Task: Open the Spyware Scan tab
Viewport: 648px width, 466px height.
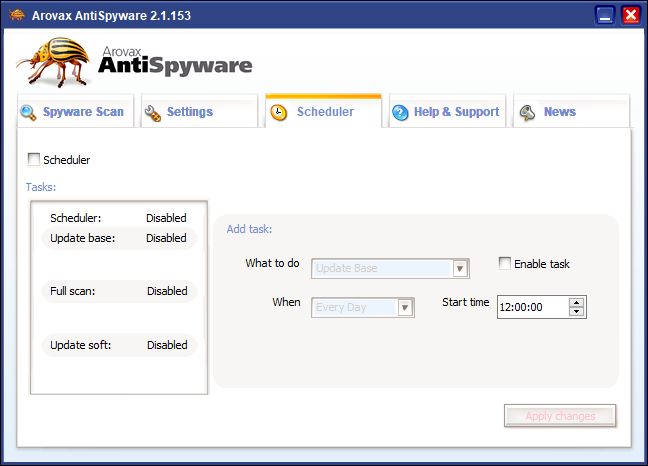Action: pyautogui.click(x=76, y=112)
